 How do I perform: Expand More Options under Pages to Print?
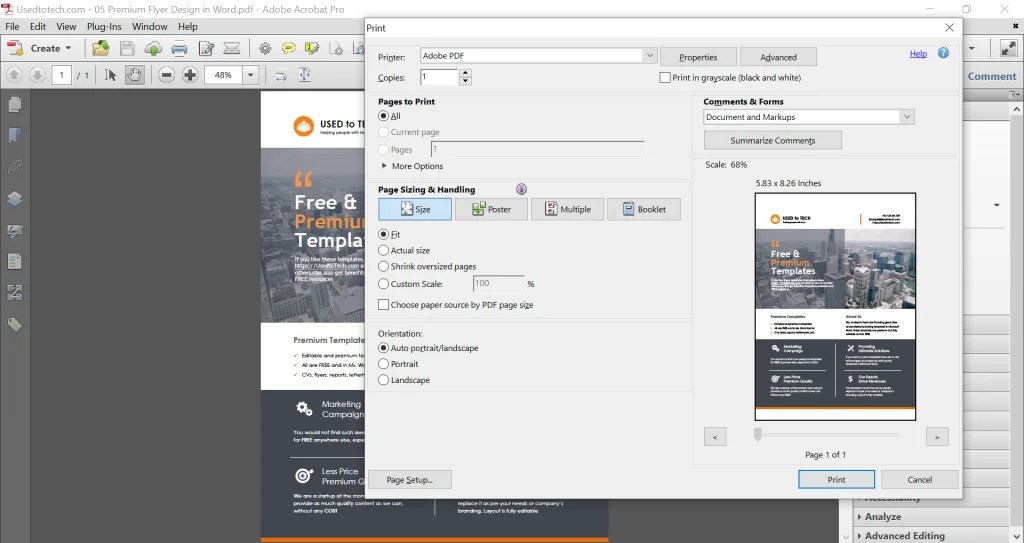coord(411,166)
